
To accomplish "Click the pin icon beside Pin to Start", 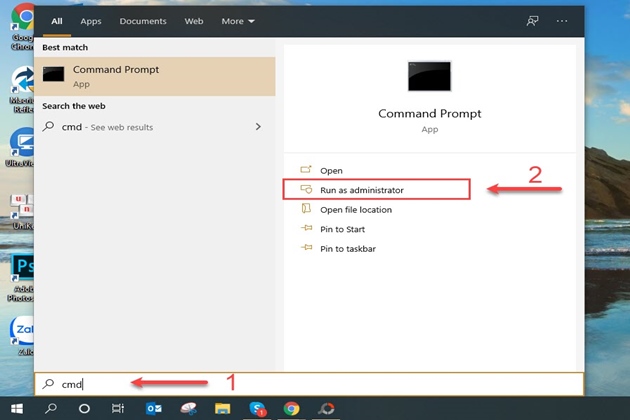I will (306, 228).
